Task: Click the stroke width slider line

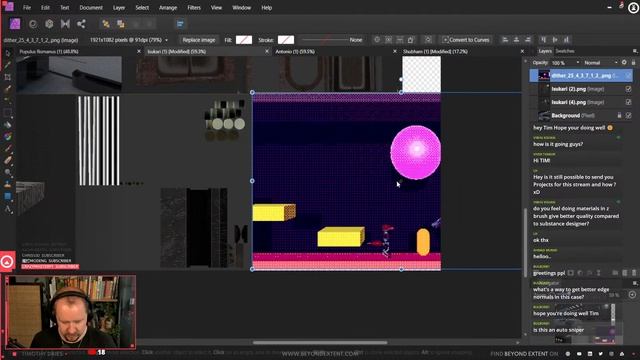Action: (324, 40)
